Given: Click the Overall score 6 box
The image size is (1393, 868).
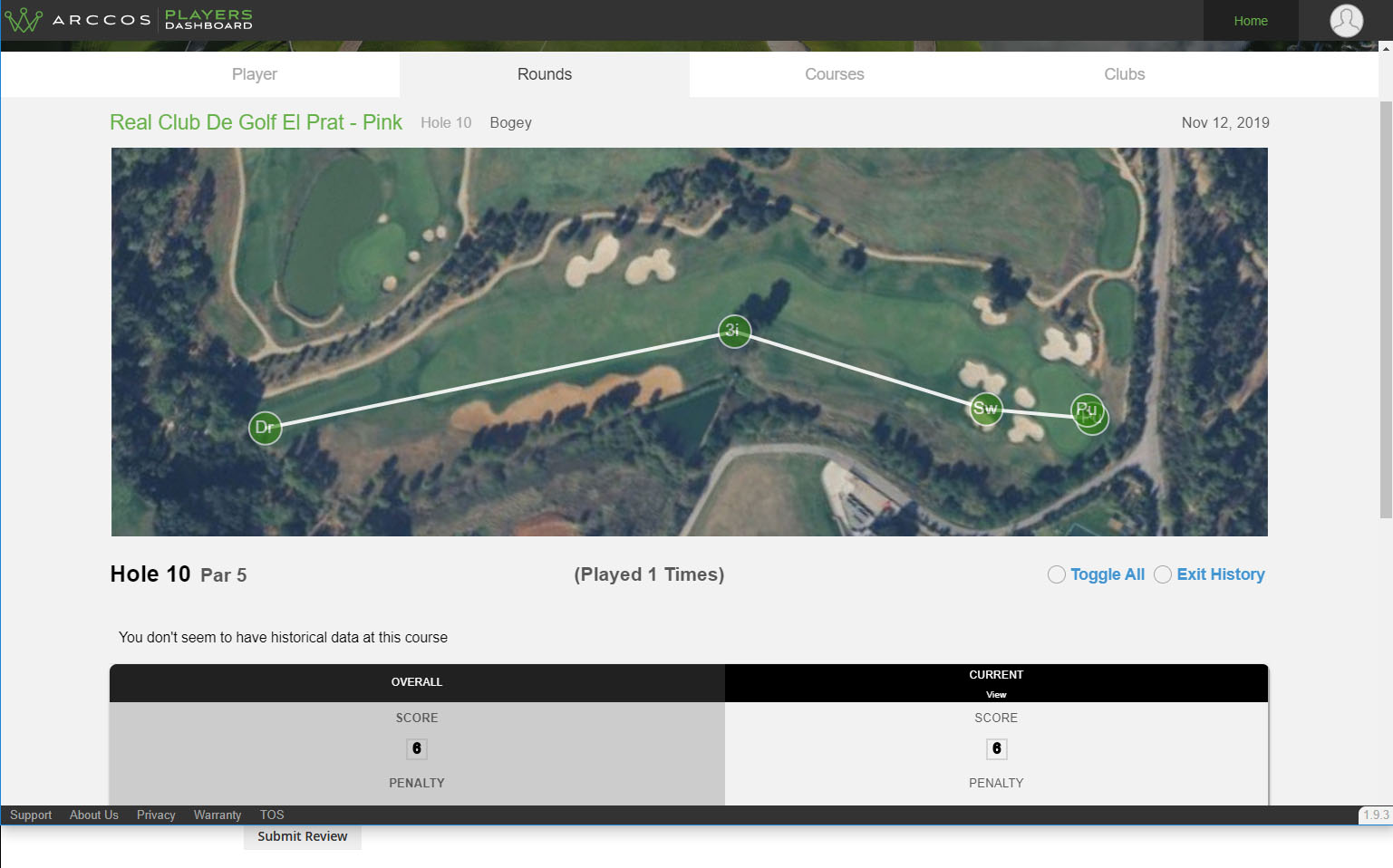Looking at the screenshot, I should tap(417, 748).
